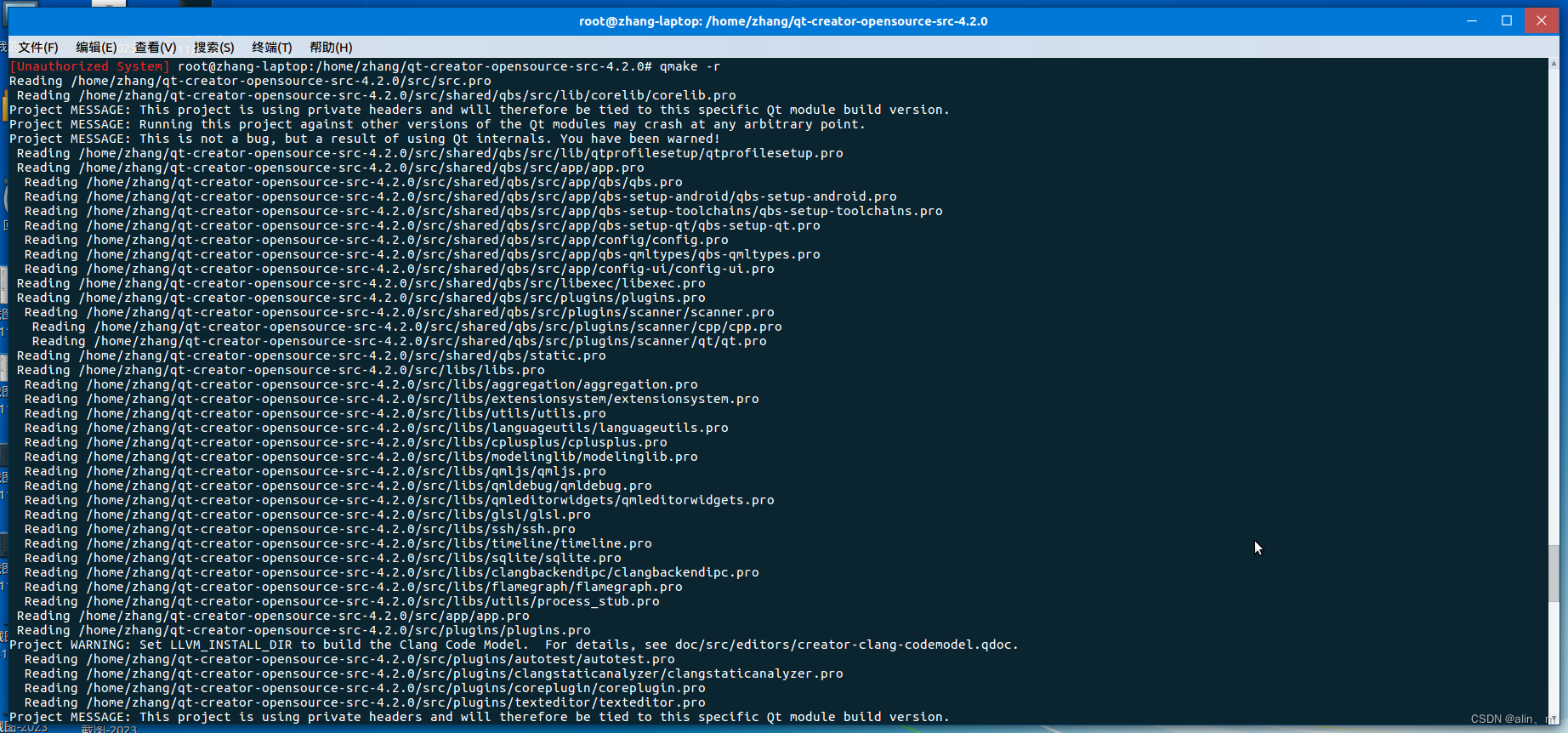1568x733 pixels.
Task: Click the red '[Unauthorized System]' prompt text
Action: pos(89,66)
